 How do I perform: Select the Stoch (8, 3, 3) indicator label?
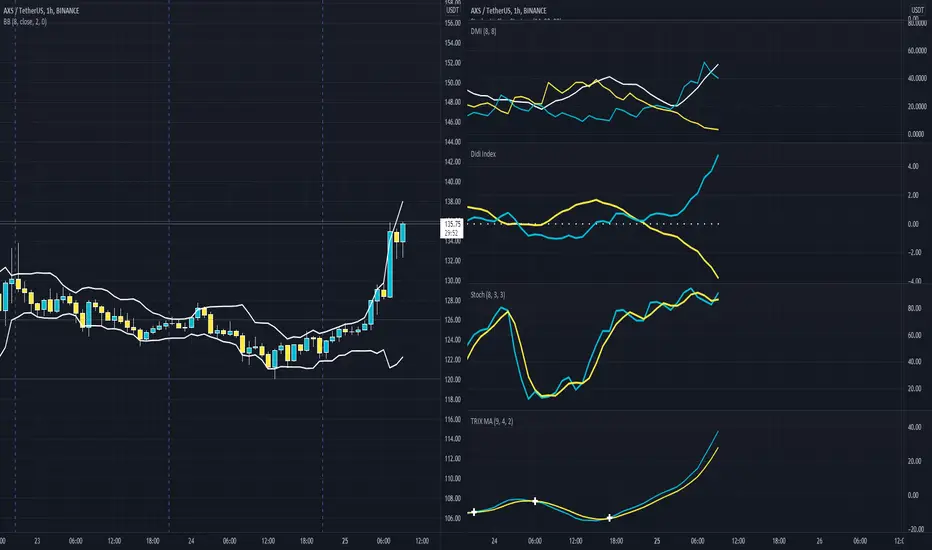[488, 295]
